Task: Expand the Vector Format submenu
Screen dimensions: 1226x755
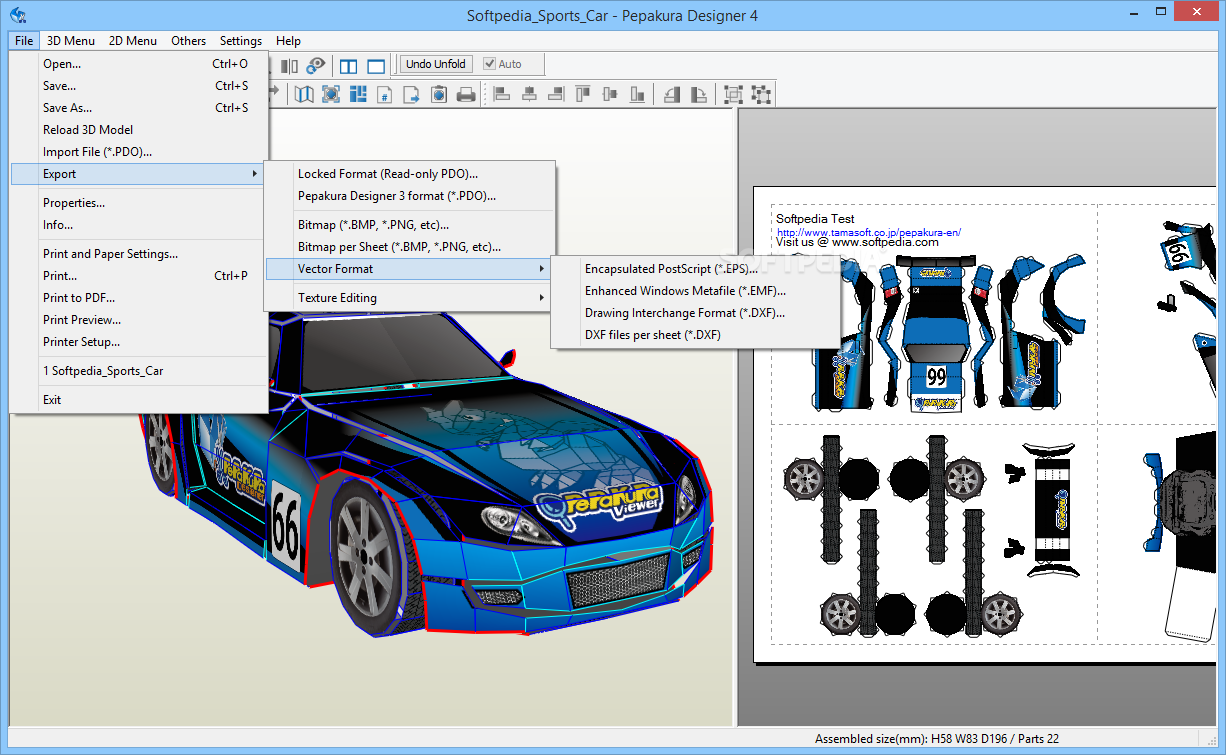Action: pos(409,269)
